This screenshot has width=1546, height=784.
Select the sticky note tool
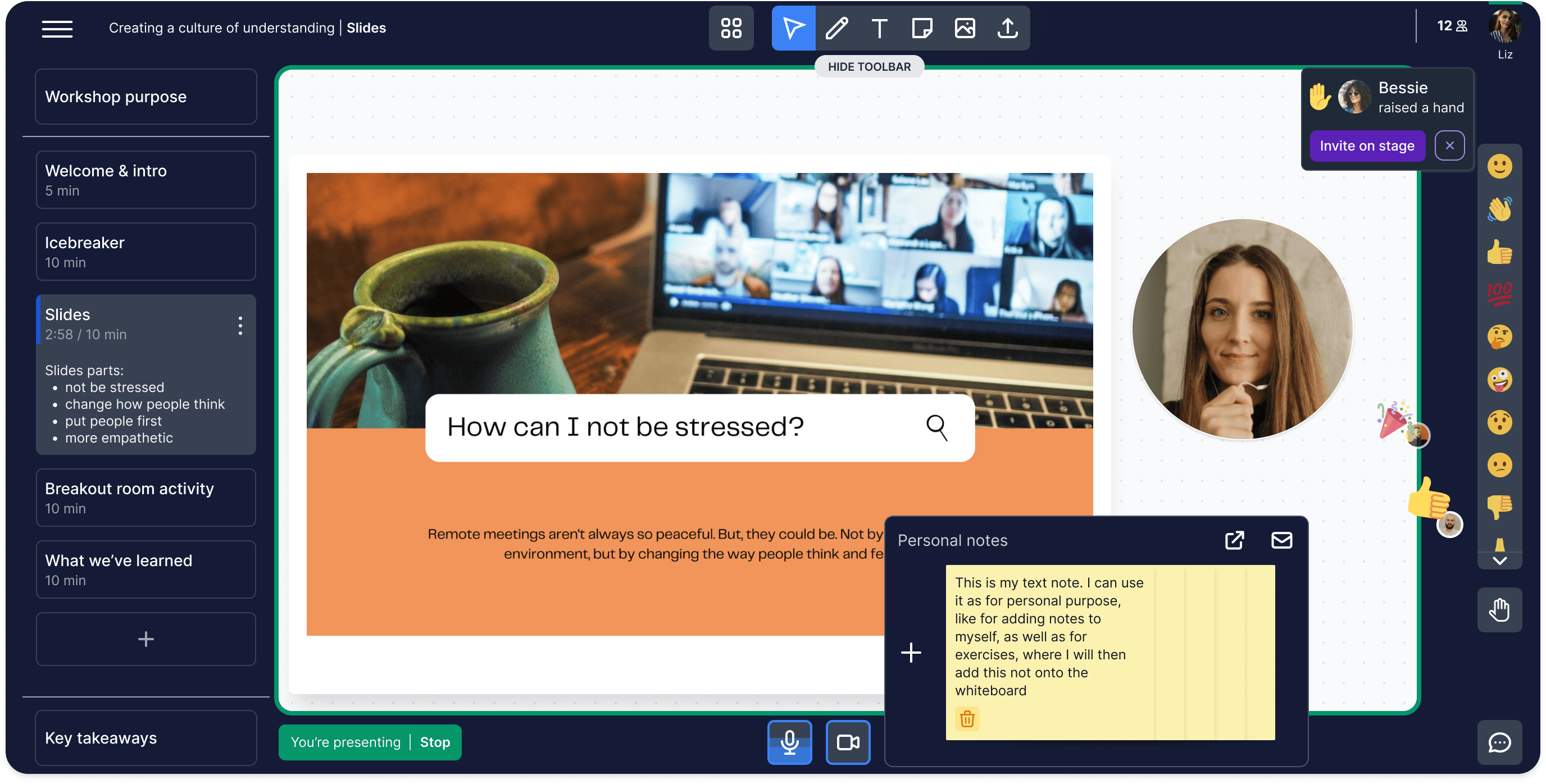[x=922, y=28]
